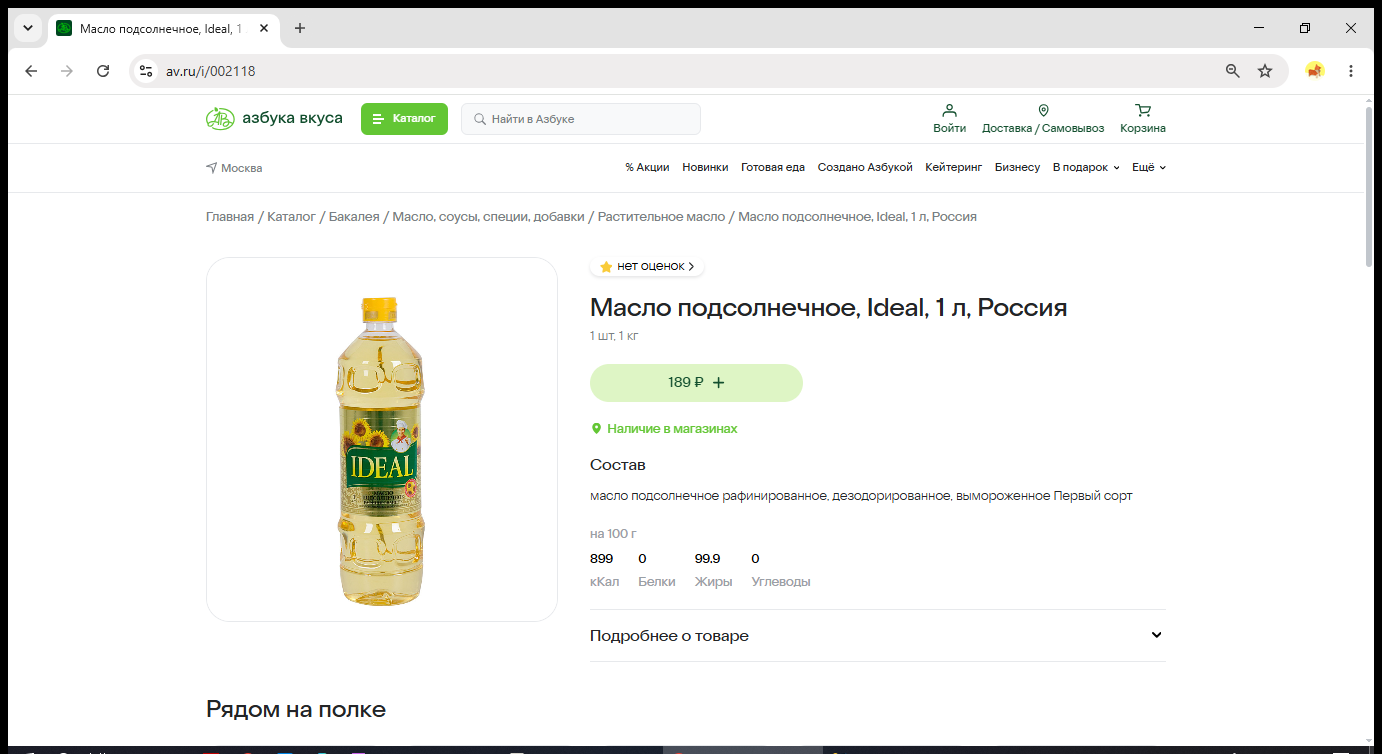Click the green Наличие в магазинах pin icon
This screenshot has height=754, width=1382.
597,429
